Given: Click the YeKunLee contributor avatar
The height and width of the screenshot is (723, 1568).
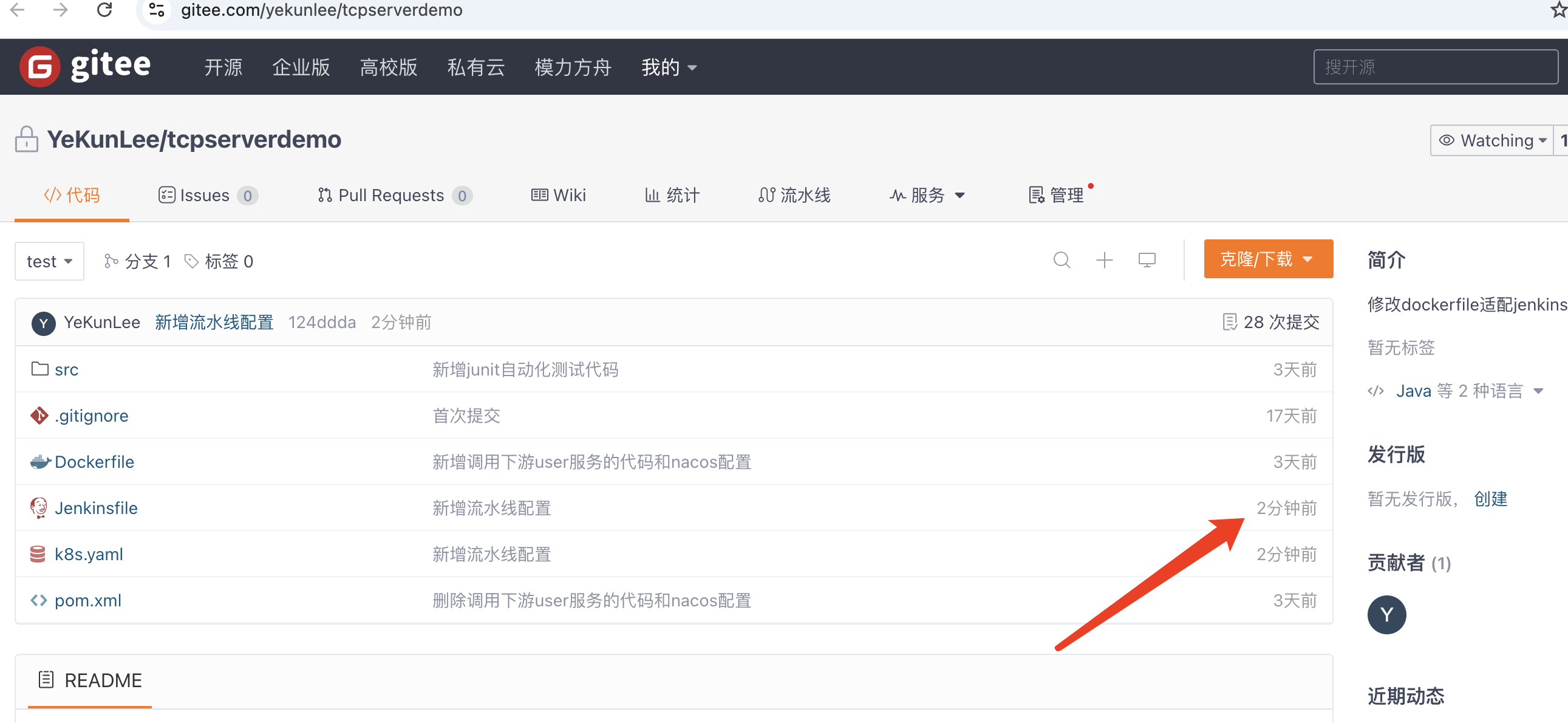Looking at the screenshot, I should tap(1386, 615).
